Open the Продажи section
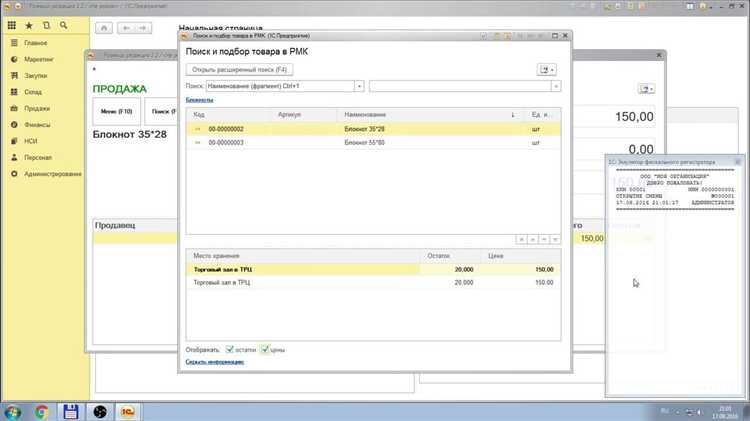 (x=37, y=109)
